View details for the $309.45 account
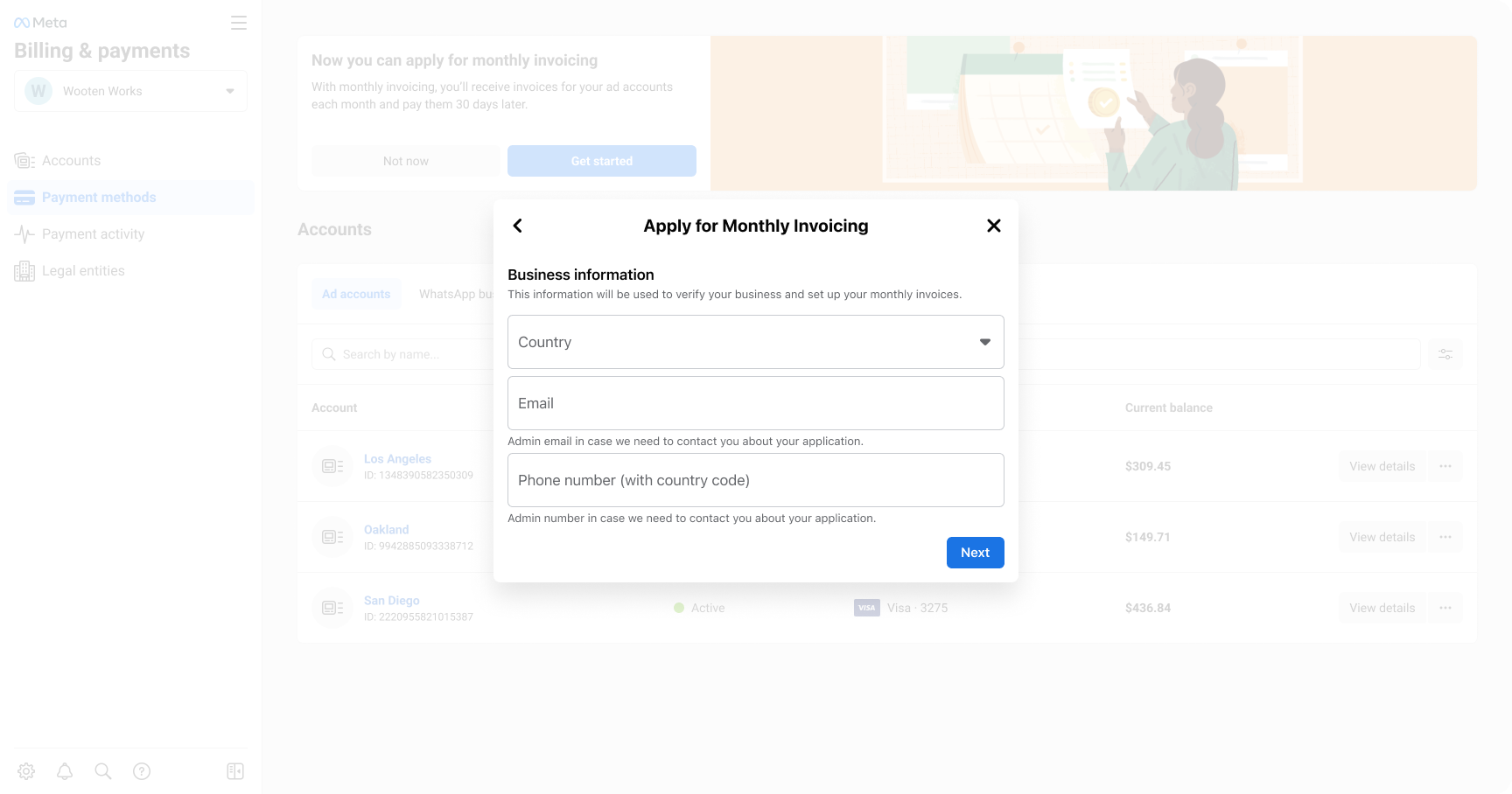The width and height of the screenshot is (1512, 794). [1382, 466]
